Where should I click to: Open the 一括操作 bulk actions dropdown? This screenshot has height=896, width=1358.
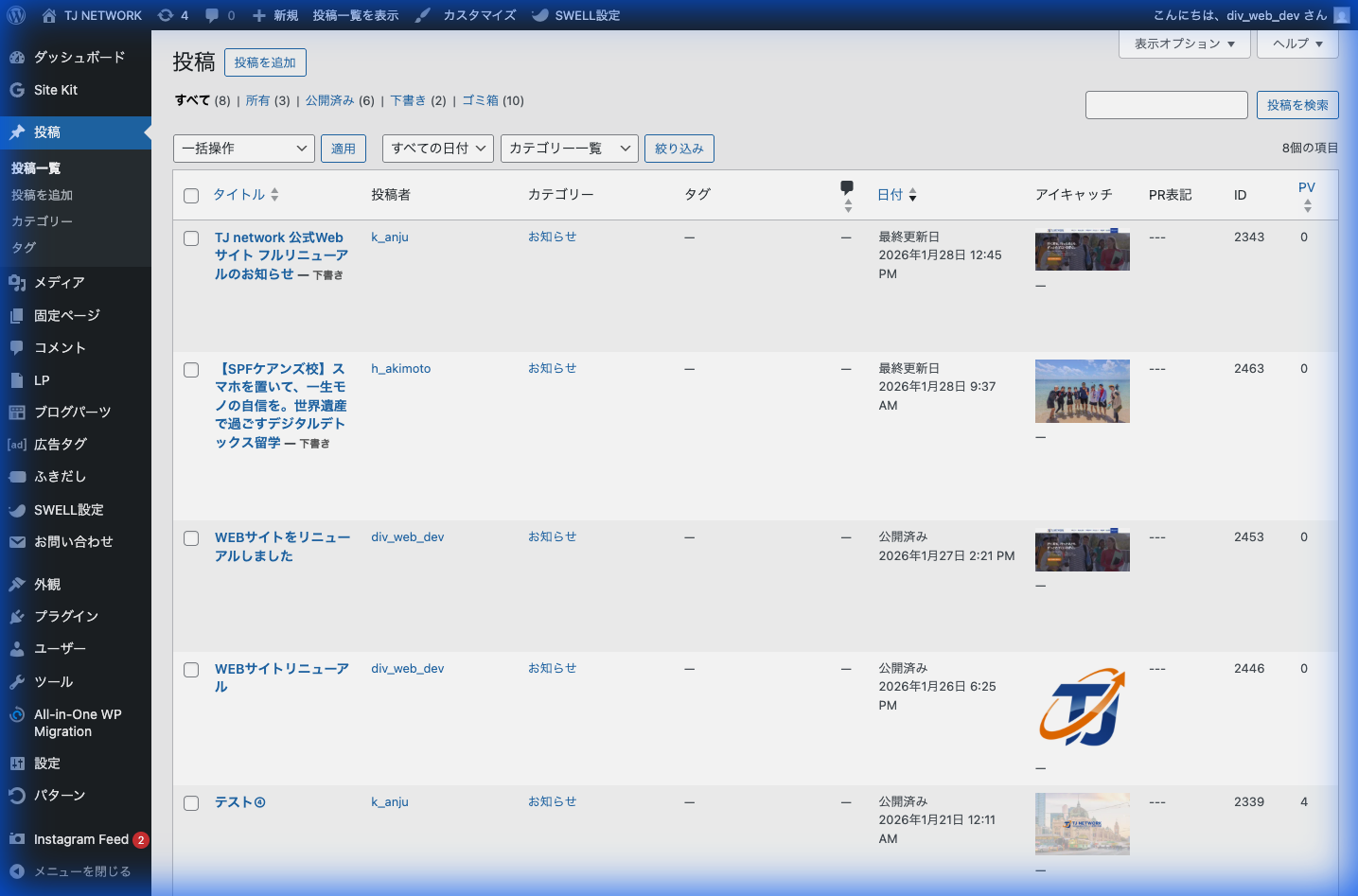(244, 149)
